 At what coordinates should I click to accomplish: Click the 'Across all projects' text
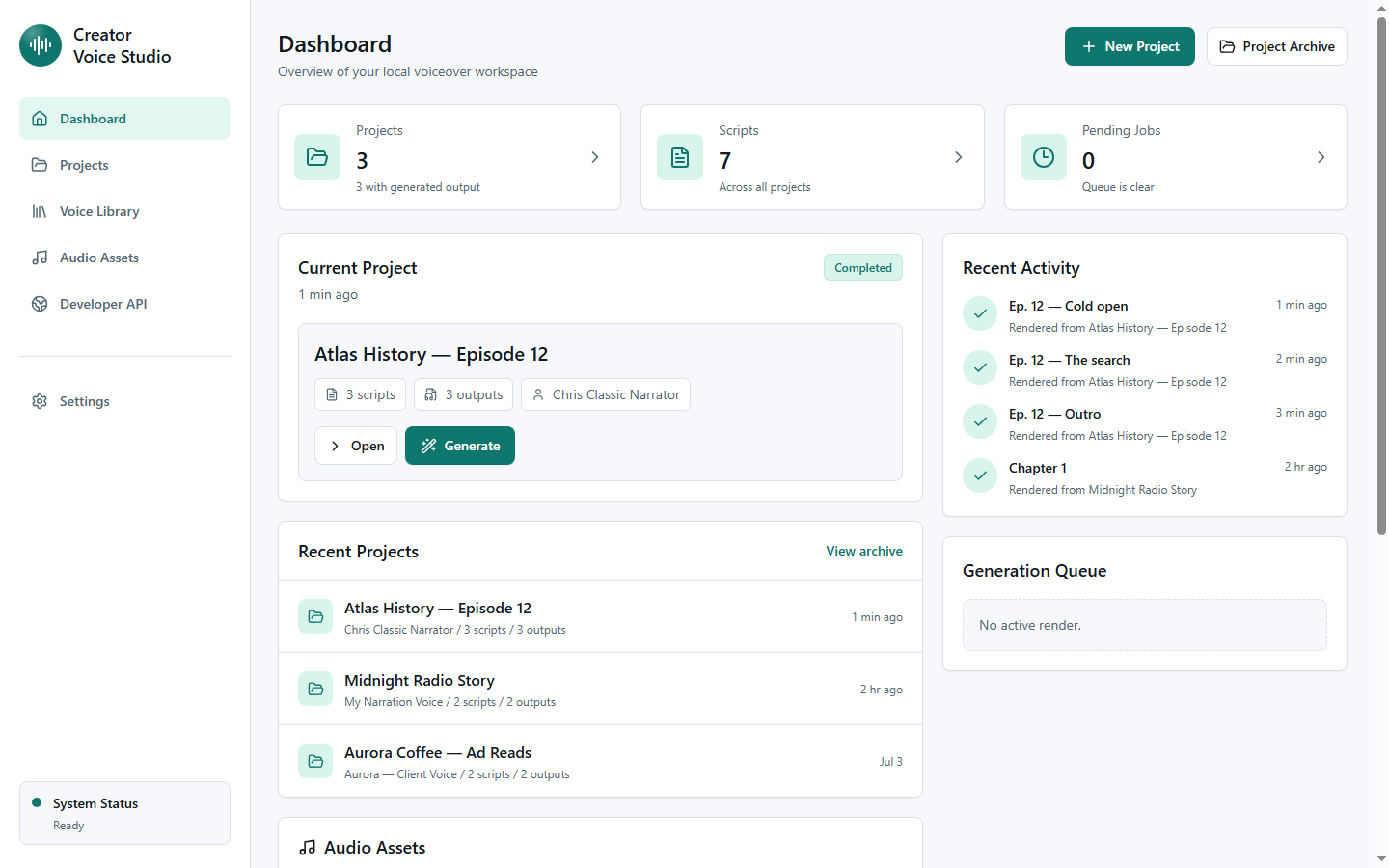tap(765, 187)
